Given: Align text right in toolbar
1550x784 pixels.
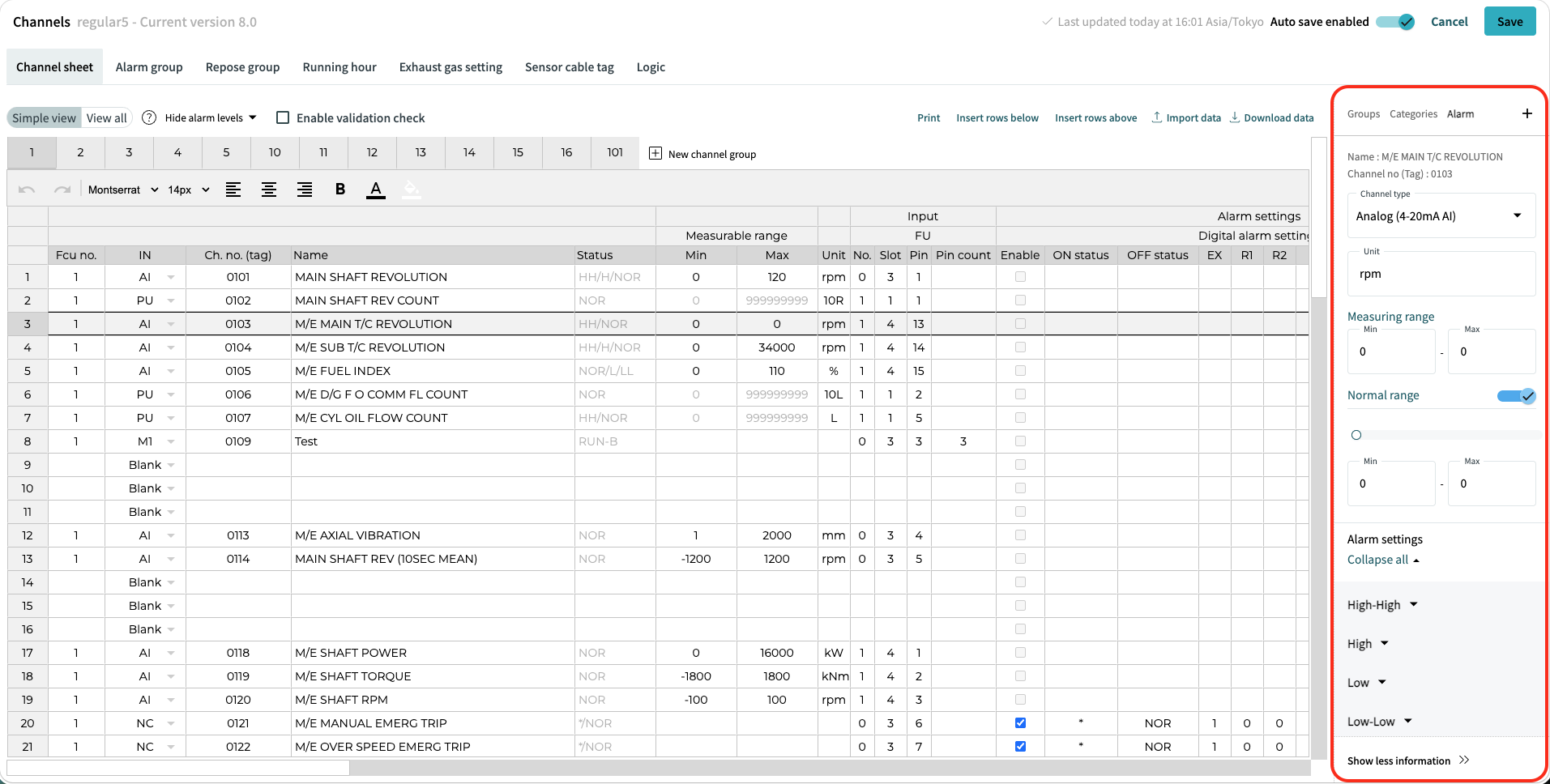Looking at the screenshot, I should pyautogui.click(x=305, y=190).
